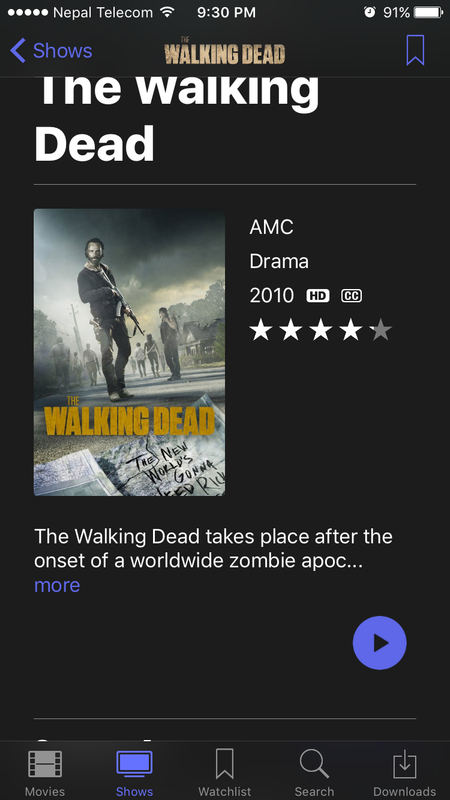Tap The Walking Dead poster thumbnail
This screenshot has width=450, height=800.
click(x=129, y=352)
